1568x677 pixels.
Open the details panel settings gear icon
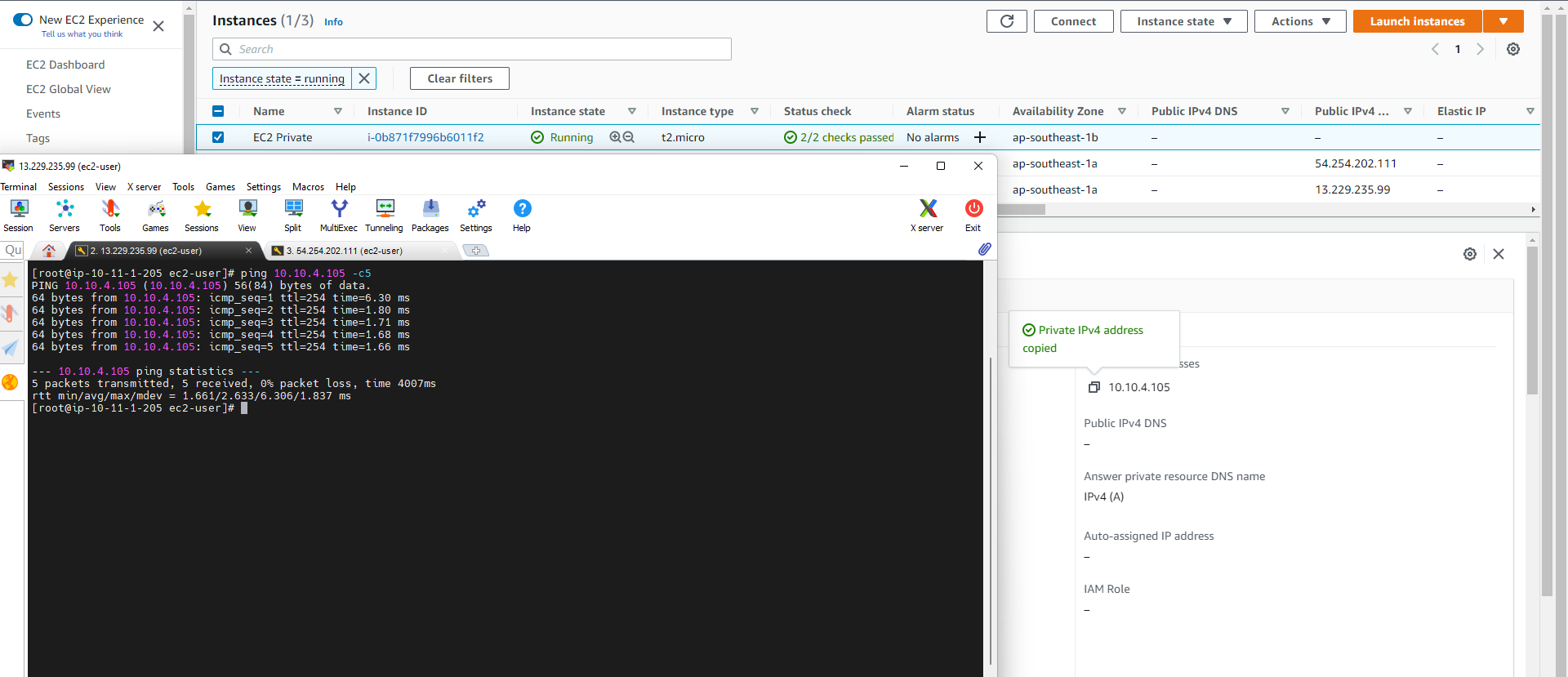point(1470,254)
